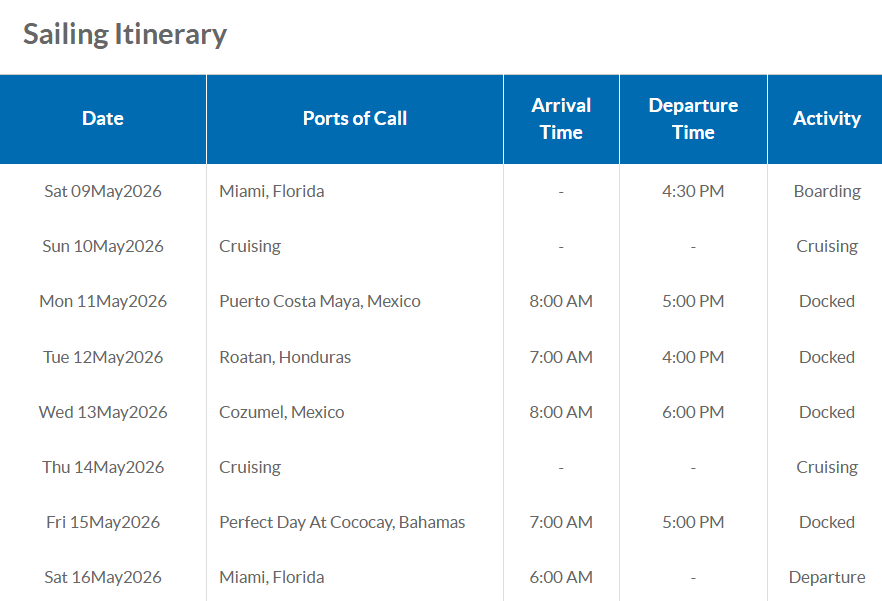This screenshot has height=601, width=882.
Task: Click the Ports of Call header
Action: click(355, 118)
